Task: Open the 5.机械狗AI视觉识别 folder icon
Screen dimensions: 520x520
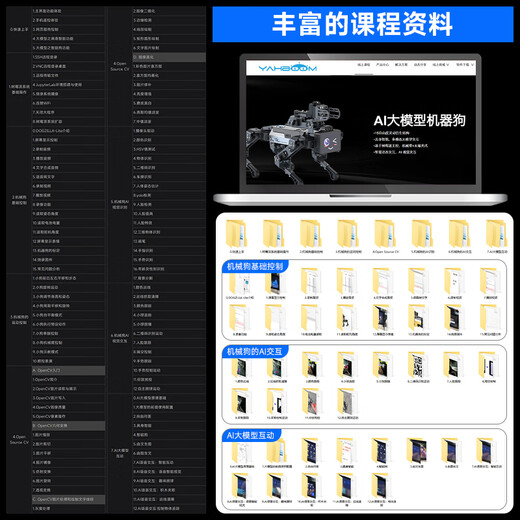Action: pos(423,233)
